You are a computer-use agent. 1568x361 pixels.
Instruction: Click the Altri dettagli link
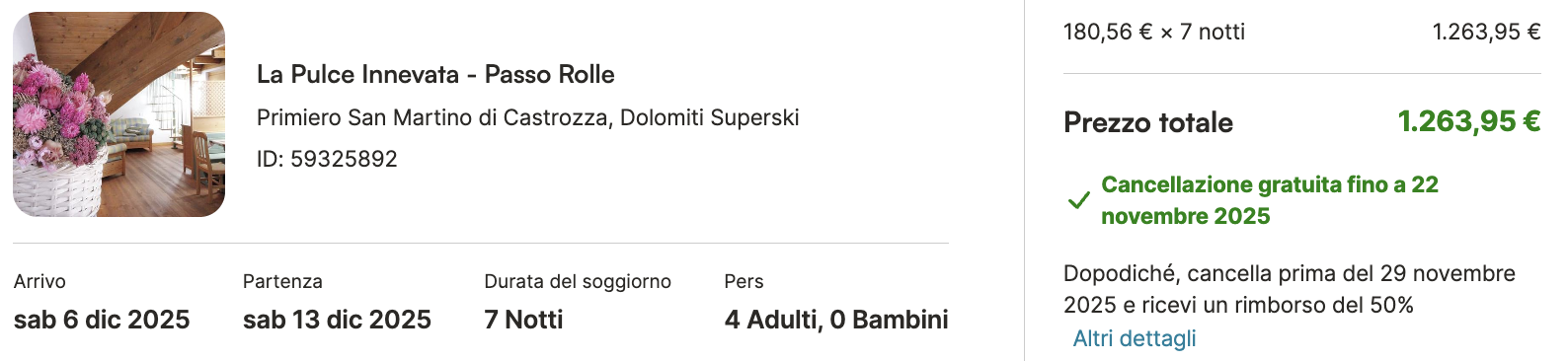pyautogui.click(x=1135, y=338)
